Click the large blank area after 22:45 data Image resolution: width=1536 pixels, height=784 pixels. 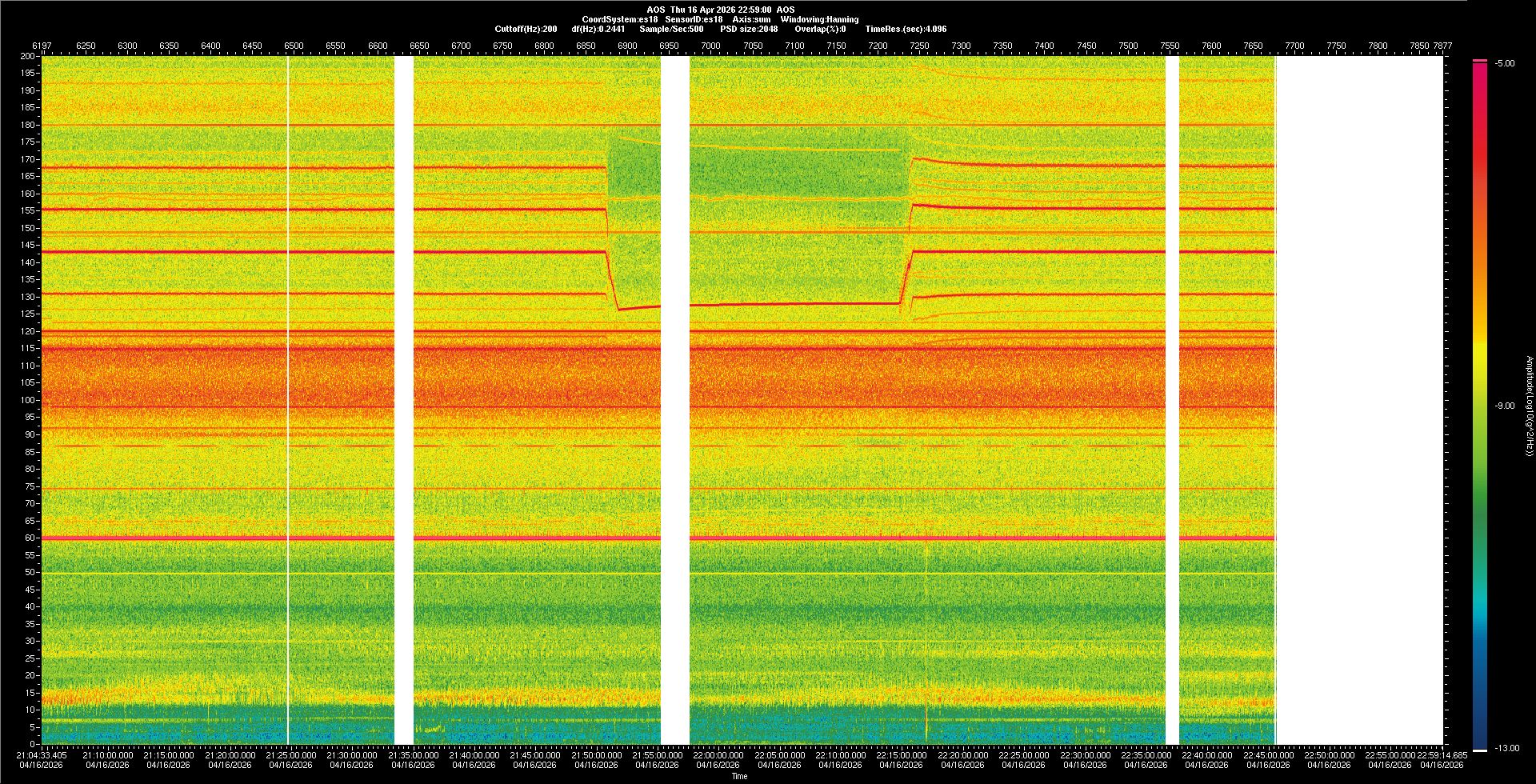1359,400
